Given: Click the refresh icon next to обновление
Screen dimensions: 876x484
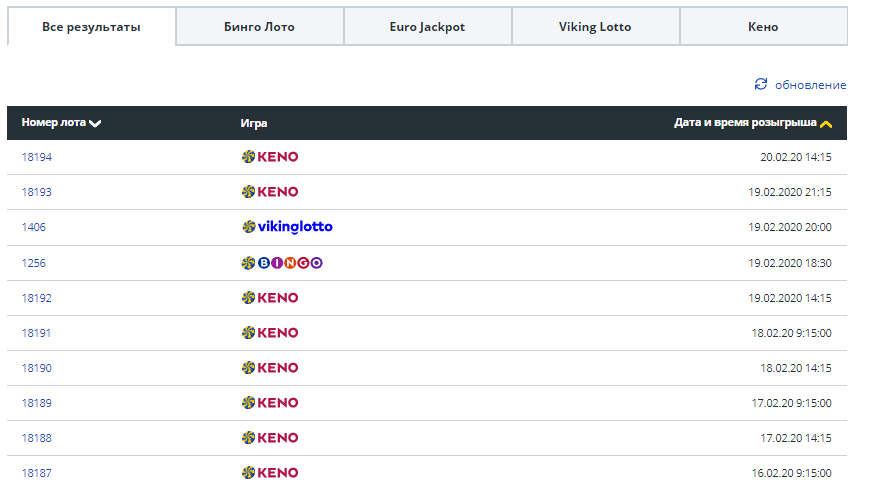Looking at the screenshot, I should click(x=761, y=84).
